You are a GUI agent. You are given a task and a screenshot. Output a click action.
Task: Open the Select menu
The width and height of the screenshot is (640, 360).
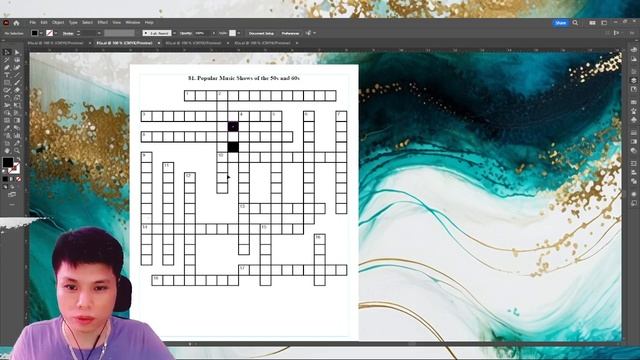point(87,23)
